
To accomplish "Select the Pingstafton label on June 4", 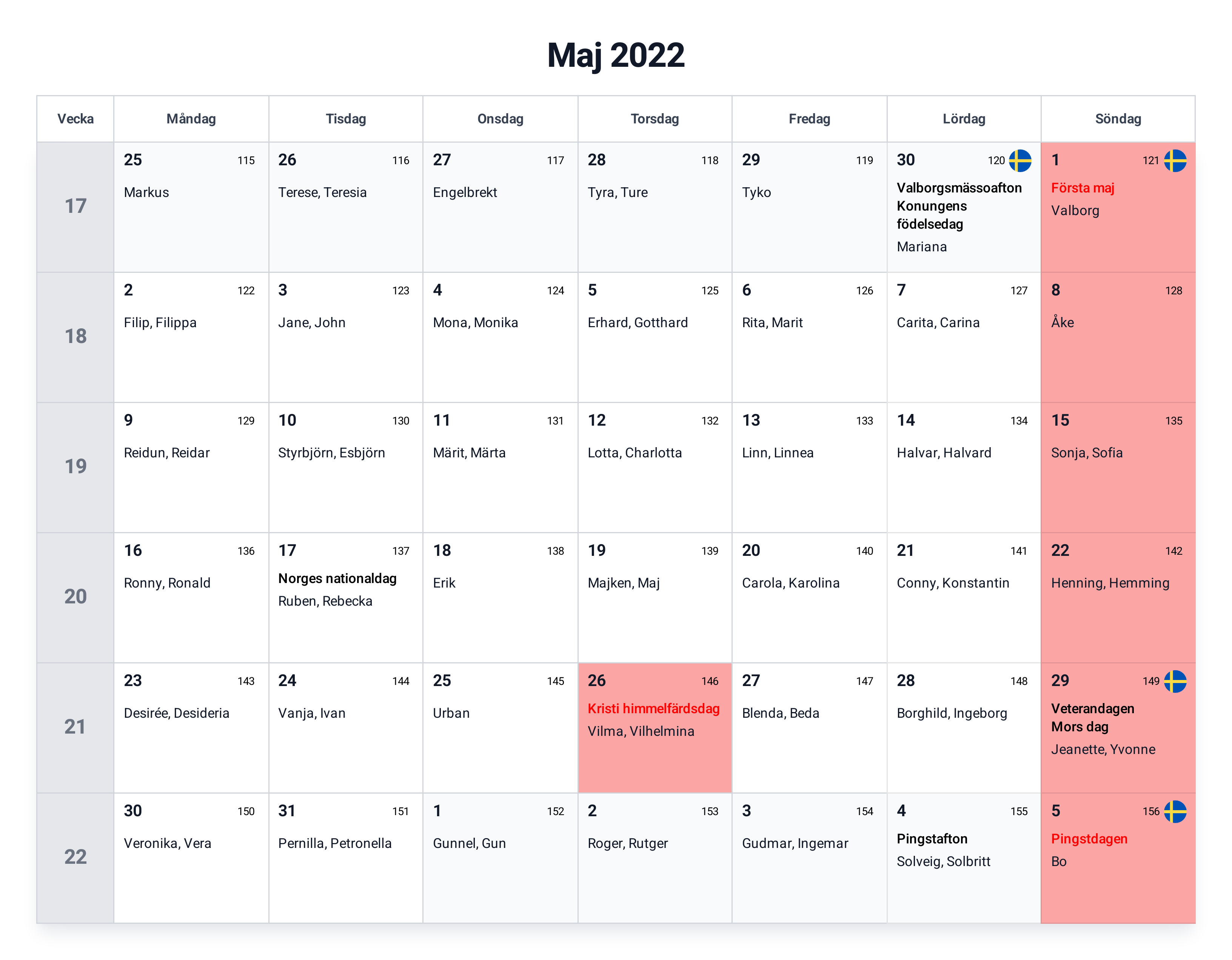I will (x=932, y=839).
